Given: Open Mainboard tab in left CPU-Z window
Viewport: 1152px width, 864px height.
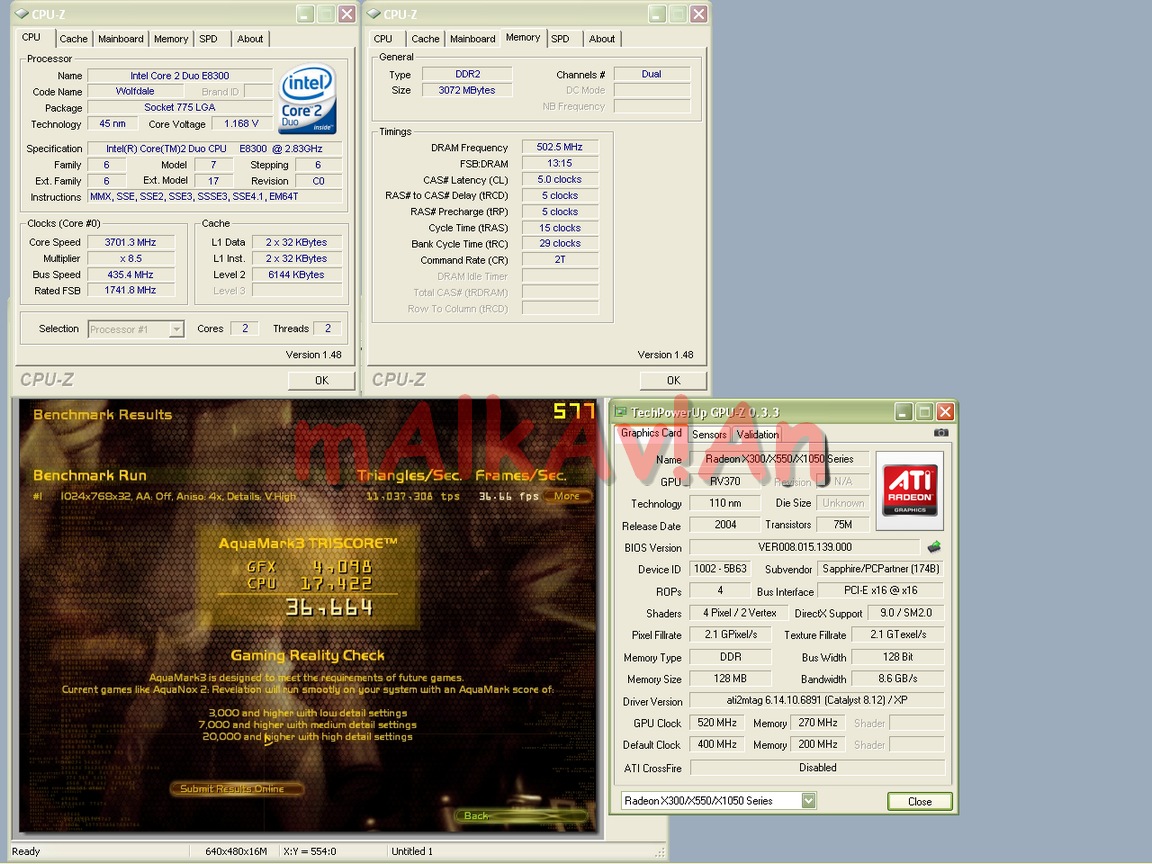Looking at the screenshot, I should pyautogui.click(x=120, y=39).
